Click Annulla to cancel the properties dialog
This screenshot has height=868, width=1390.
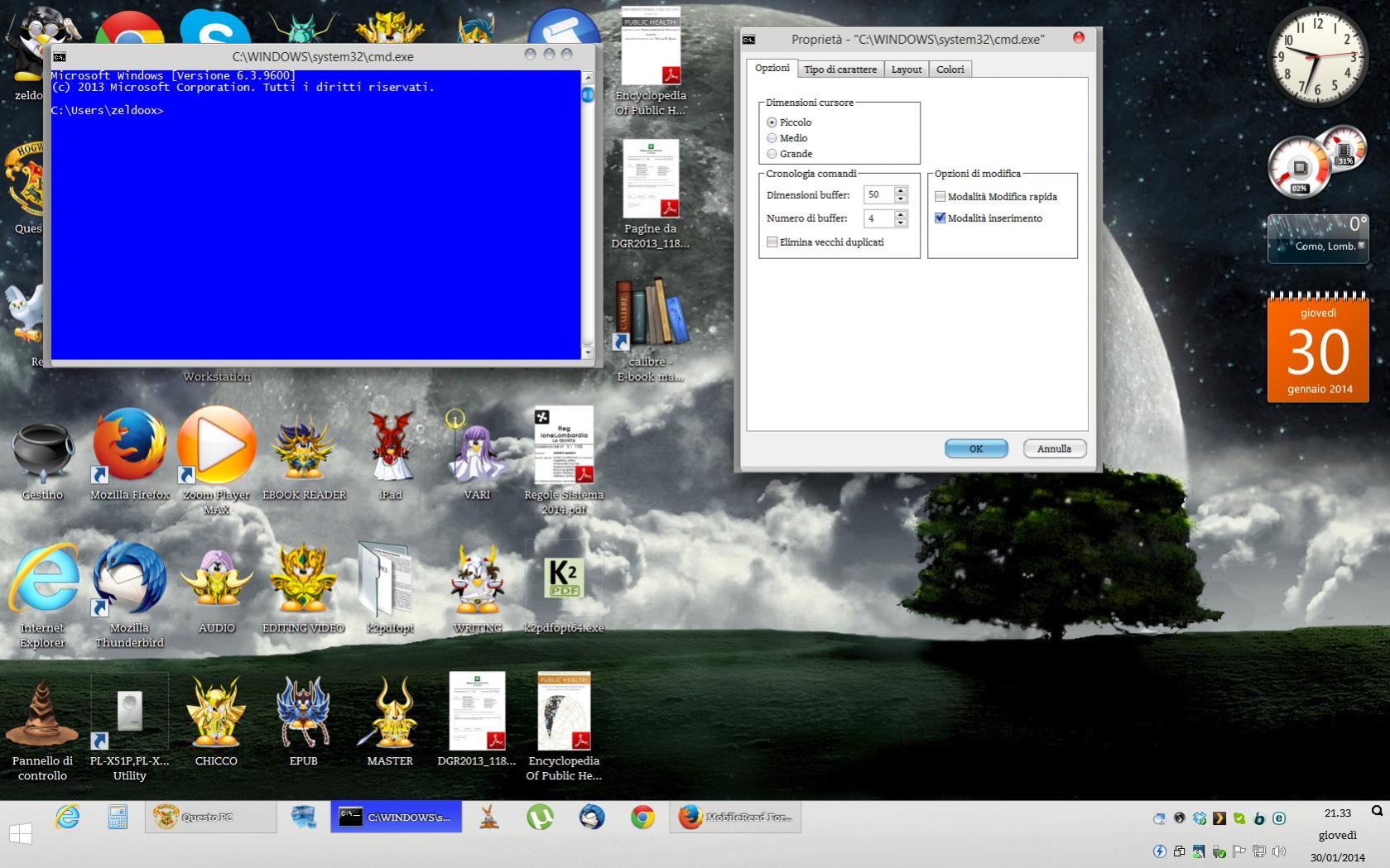coord(1055,448)
